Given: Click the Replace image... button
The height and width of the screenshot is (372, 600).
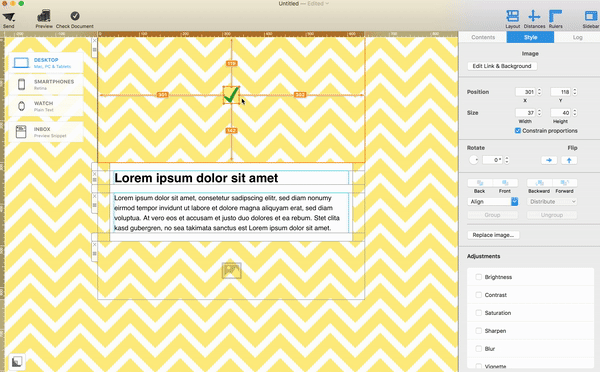Looking at the screenshot, I should click(493, 235).
